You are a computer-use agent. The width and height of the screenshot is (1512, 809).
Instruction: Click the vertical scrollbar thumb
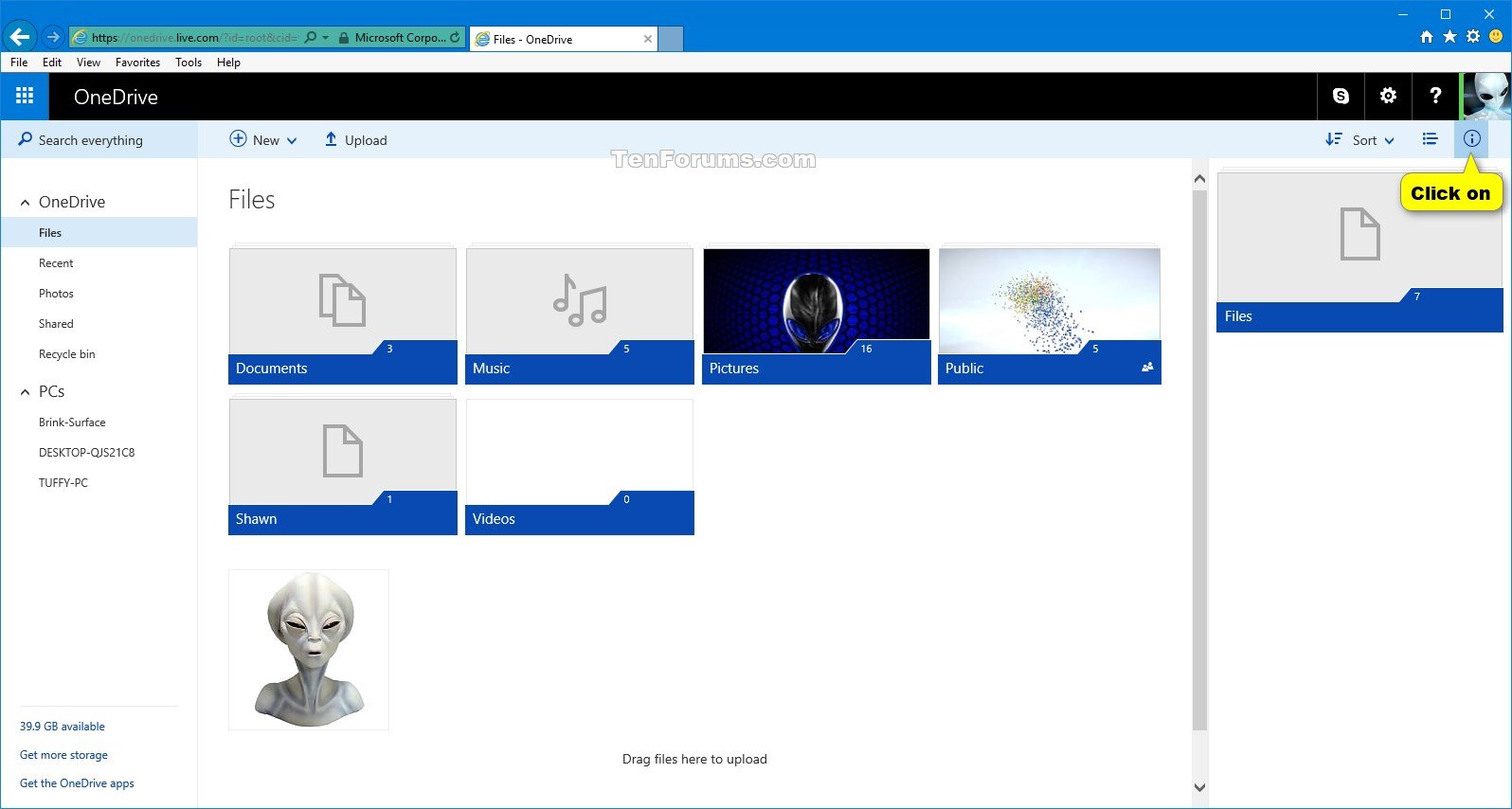1199,459
